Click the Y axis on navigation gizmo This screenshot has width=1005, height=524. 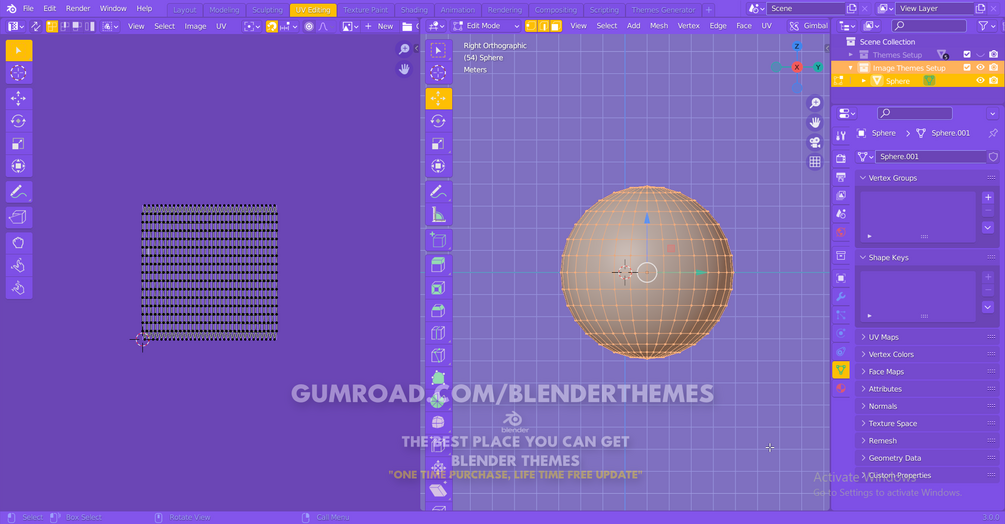pos(818,67)
